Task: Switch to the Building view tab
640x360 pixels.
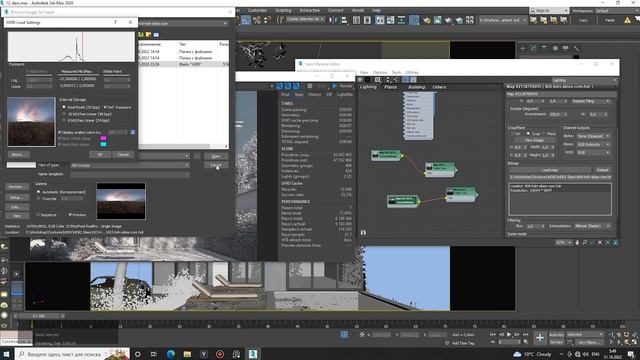Action: tap(416, 87)
